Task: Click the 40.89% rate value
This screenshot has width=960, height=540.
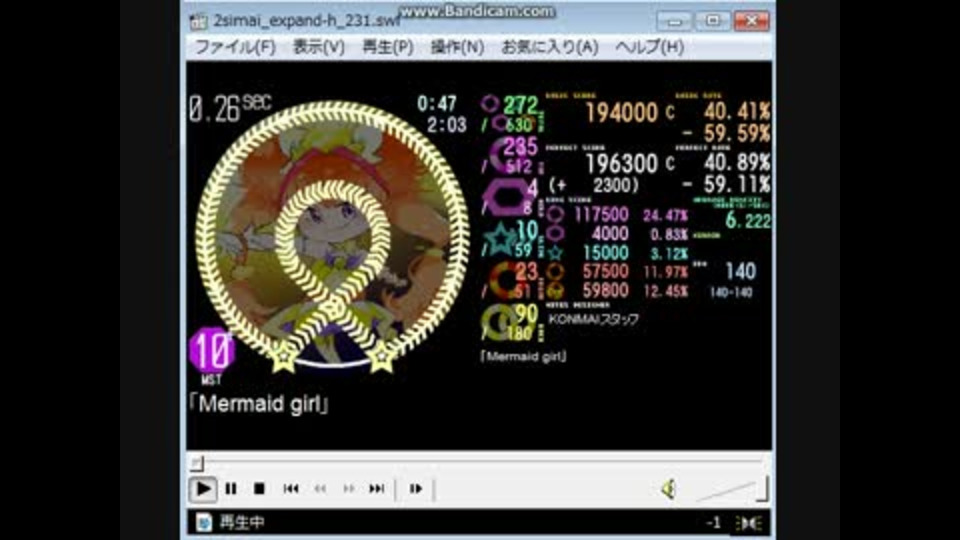Action: click(x=737, y=162)
